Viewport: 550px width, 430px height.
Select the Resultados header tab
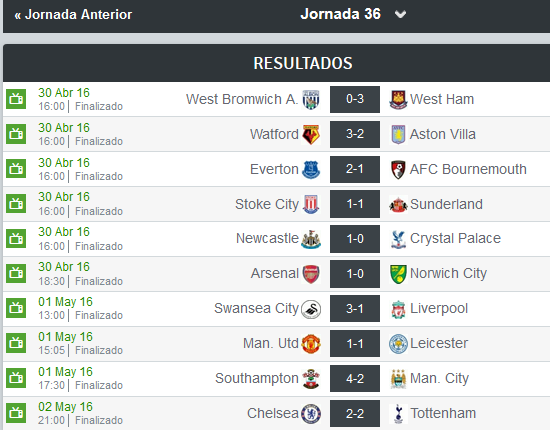pos(303,63)
